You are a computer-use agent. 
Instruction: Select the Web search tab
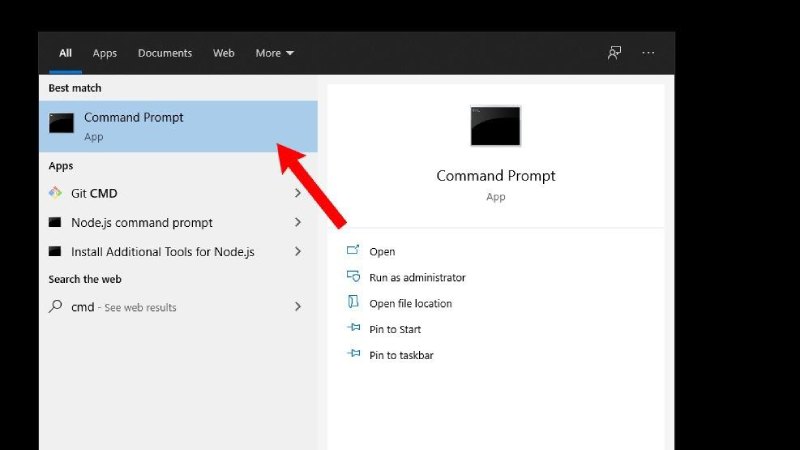pyautogui.click(x=223, y=53)
